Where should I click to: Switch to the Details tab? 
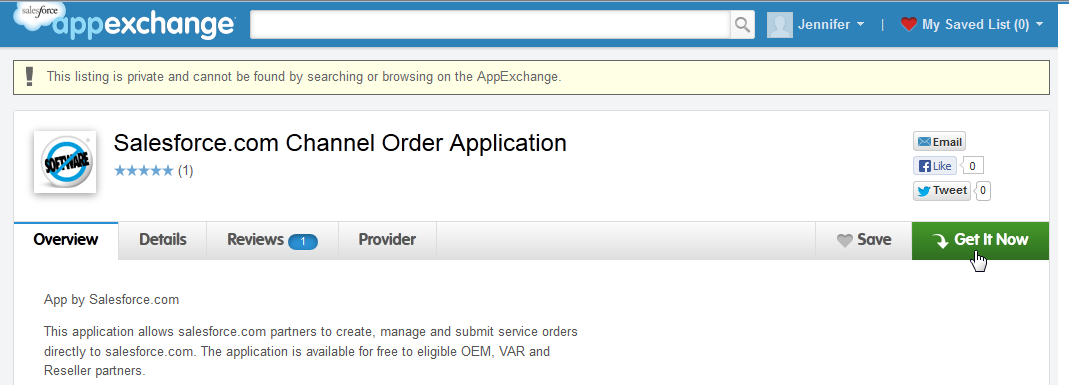pyautogui.click(x=162, y=240)
